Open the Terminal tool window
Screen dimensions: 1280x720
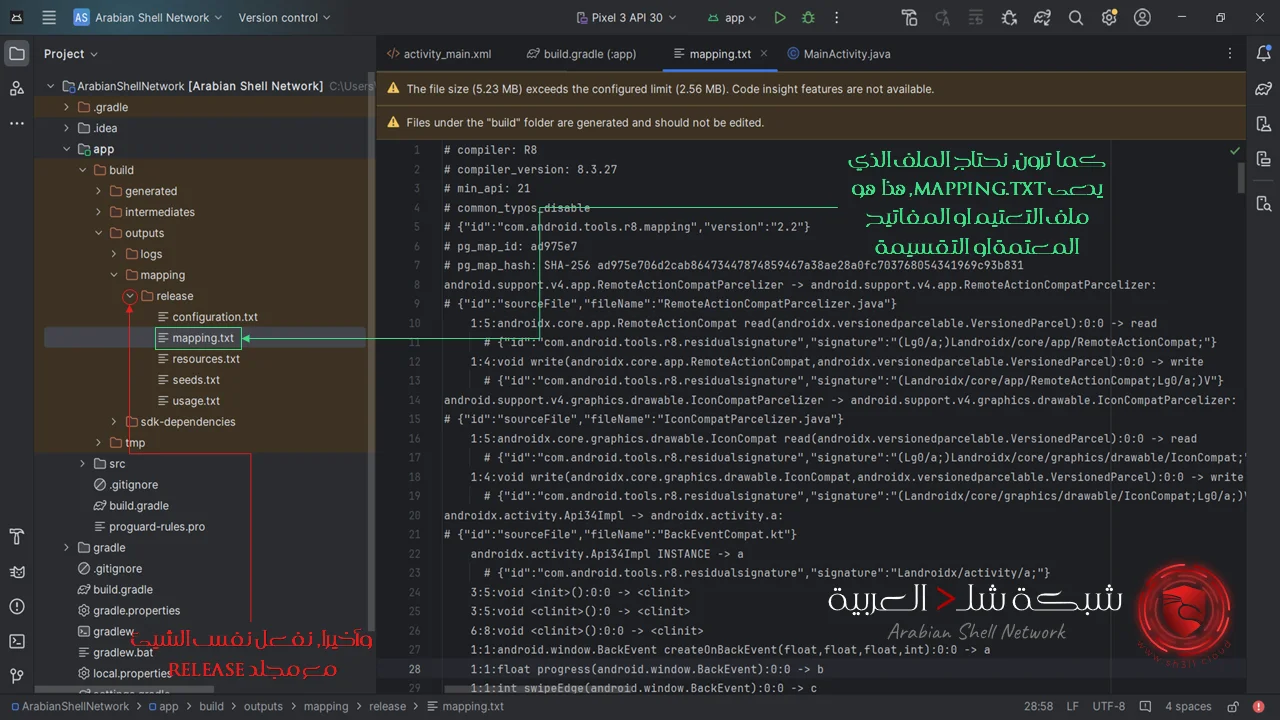click(16, 641)
